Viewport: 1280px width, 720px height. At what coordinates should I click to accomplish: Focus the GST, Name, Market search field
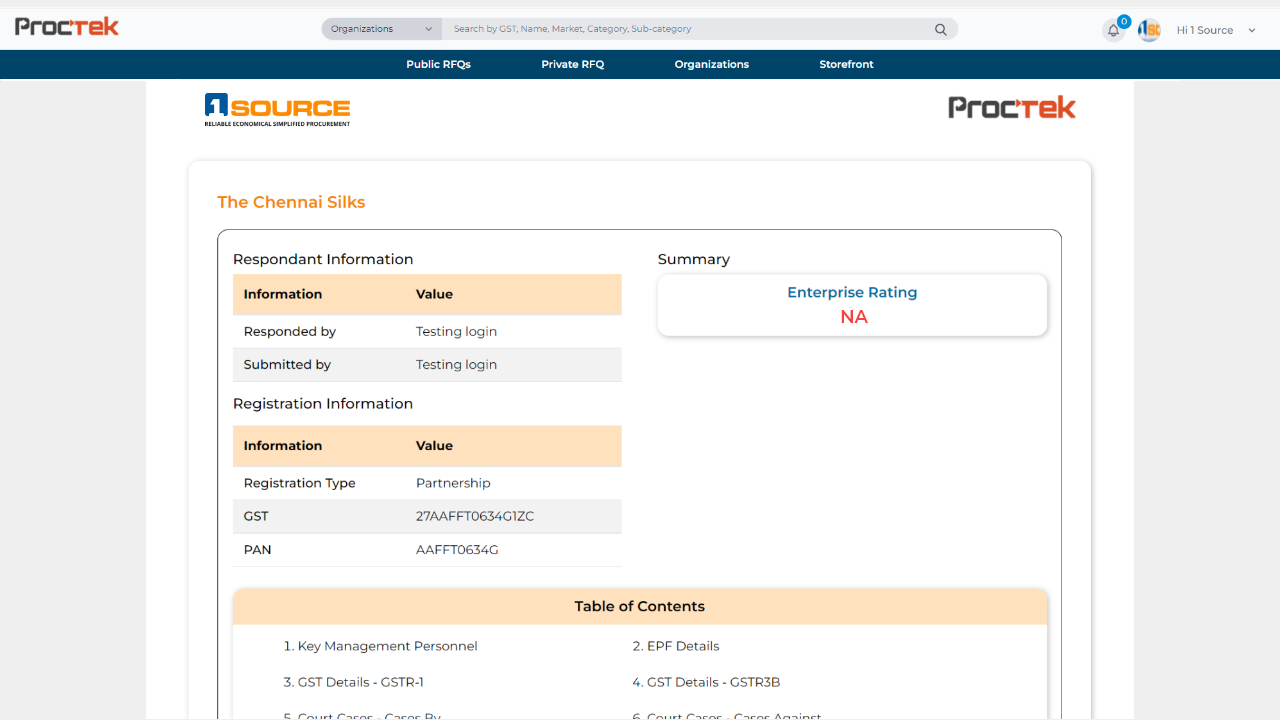tap(690, 29)
